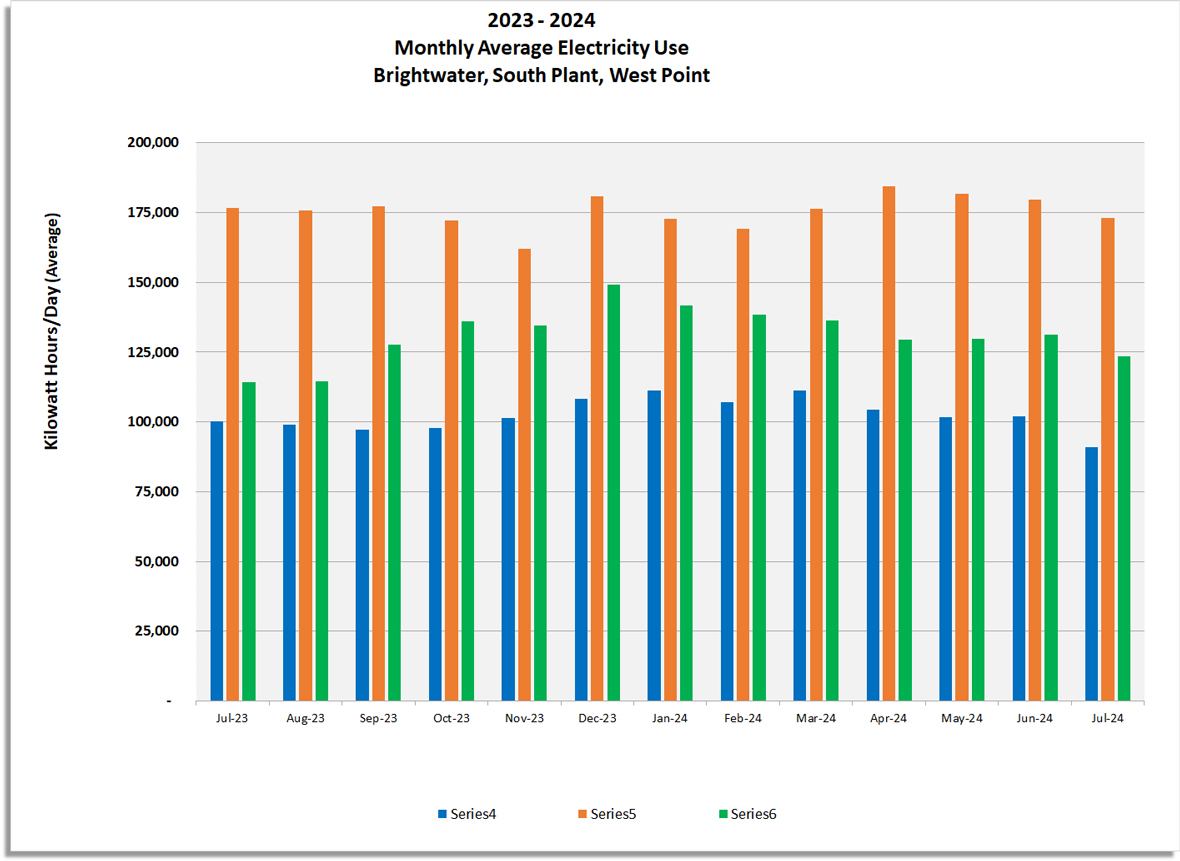Image resolution: width=1180 pixels, height=861 pixels.
Task: Select the Series4 legend label
Action: tap(473, 814)
